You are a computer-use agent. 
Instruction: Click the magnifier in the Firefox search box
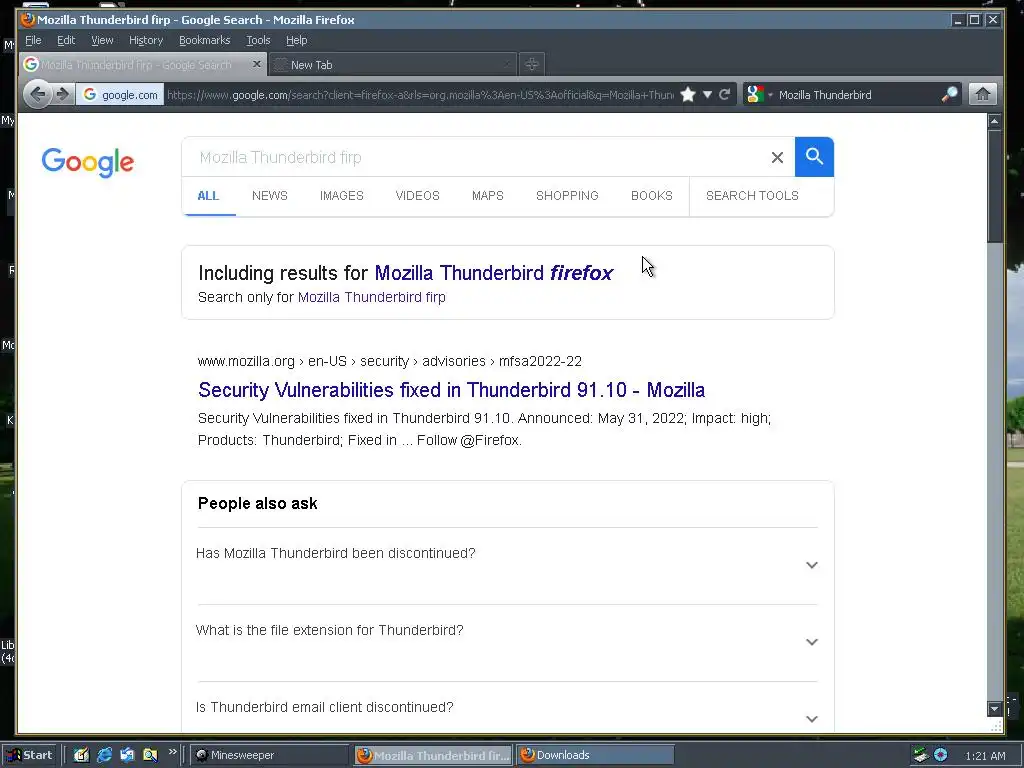pos(950,95)
